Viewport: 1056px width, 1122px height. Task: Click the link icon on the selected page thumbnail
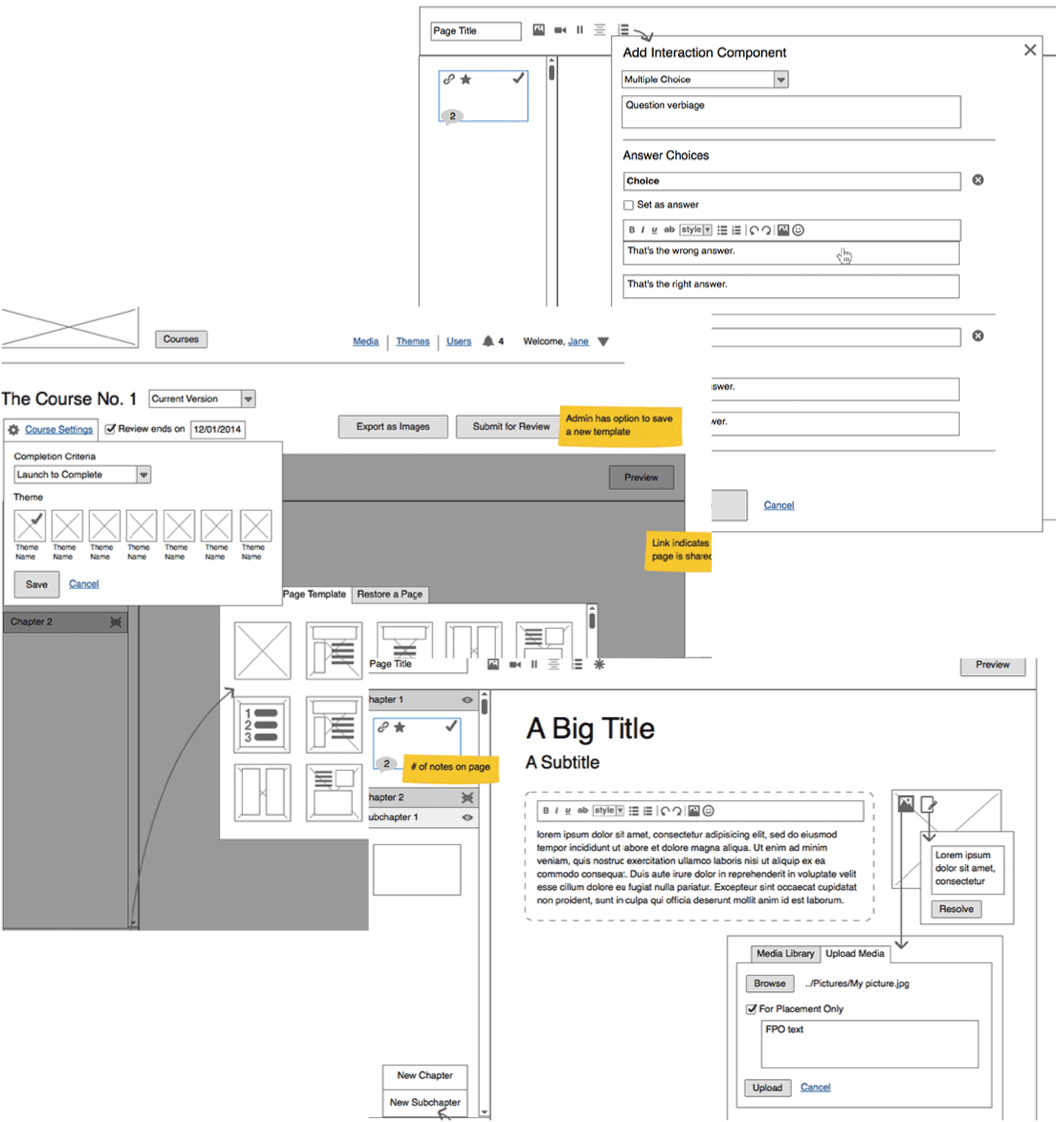tap(449, 80)
